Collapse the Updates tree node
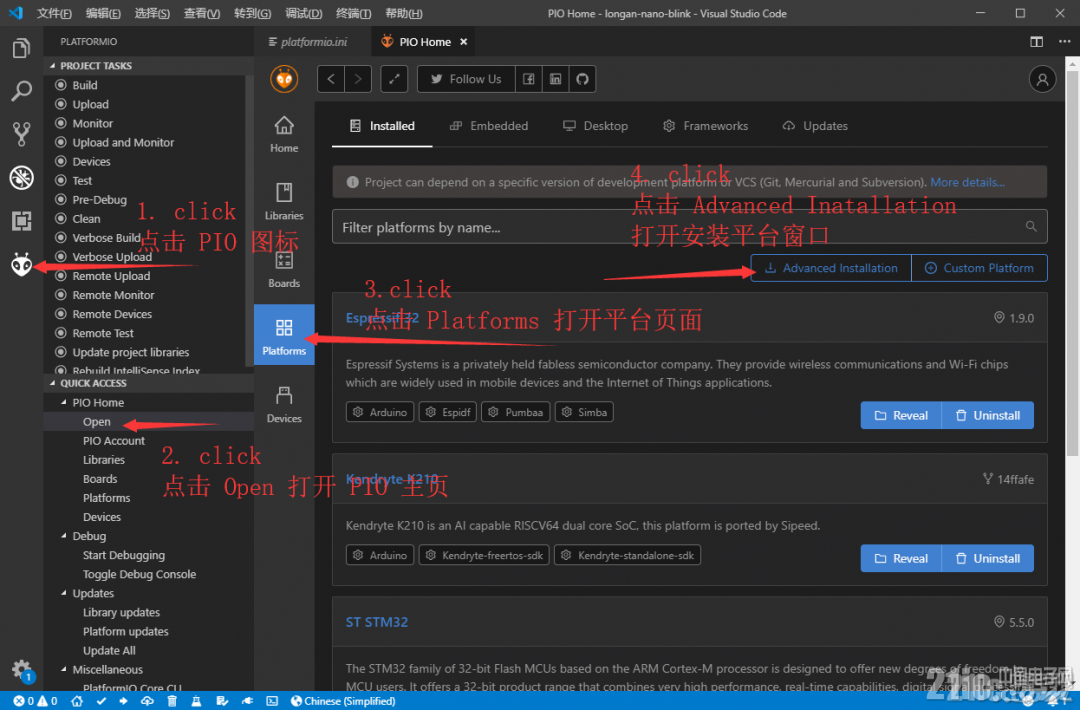Screen dimensions: 1080x710 [64, 593]
